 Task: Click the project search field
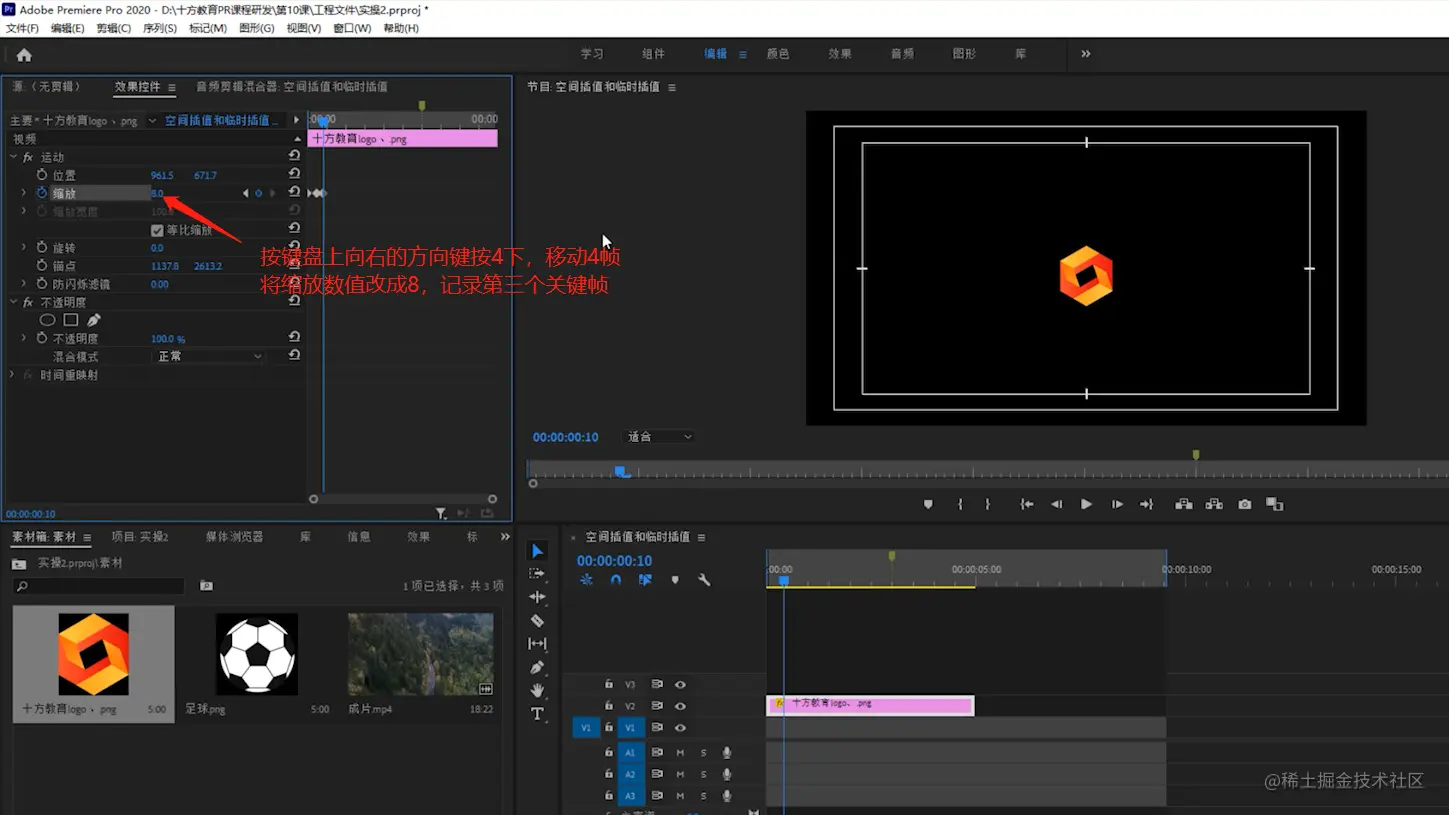tap(100, 586)
